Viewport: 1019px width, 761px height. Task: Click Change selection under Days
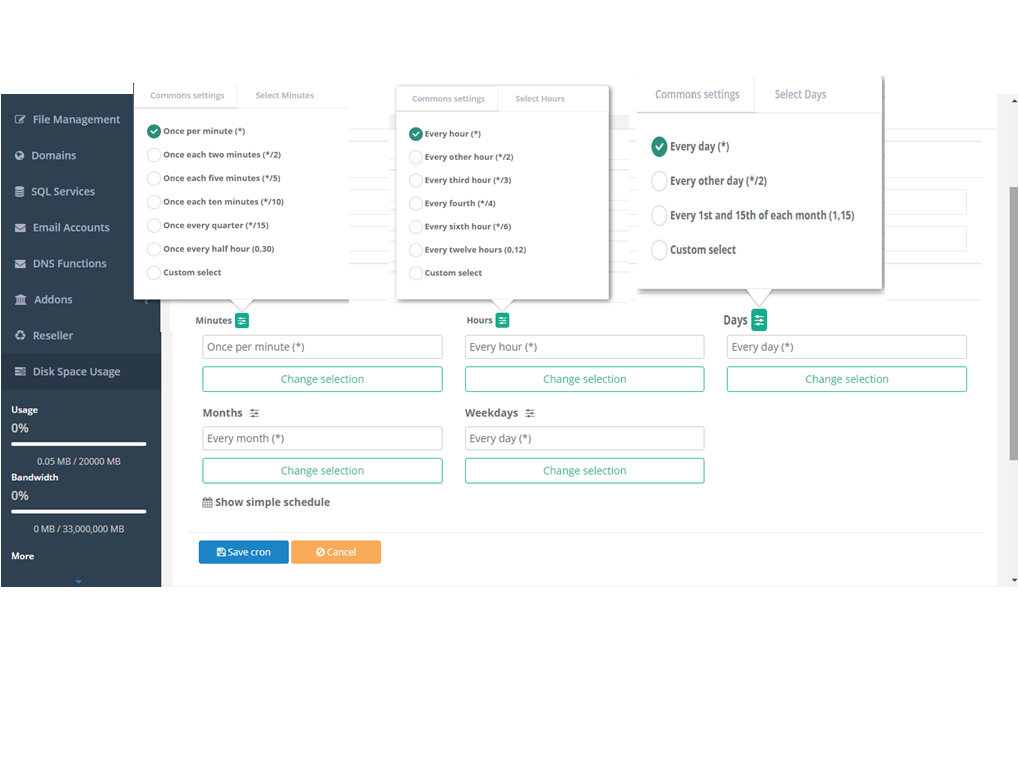[x=847, y=379]
